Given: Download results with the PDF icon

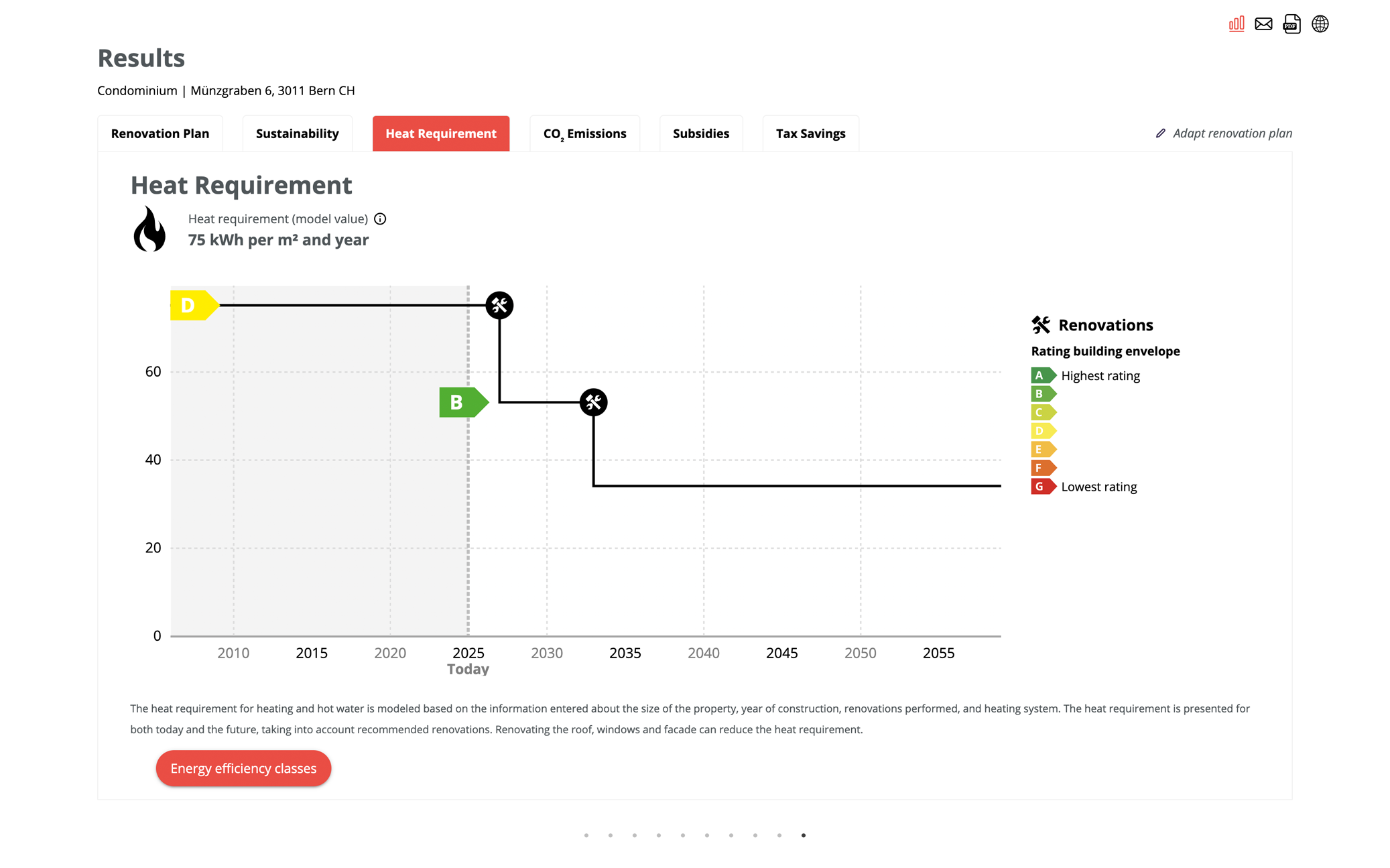Looking at the screenshot, I should [1291, 24].
